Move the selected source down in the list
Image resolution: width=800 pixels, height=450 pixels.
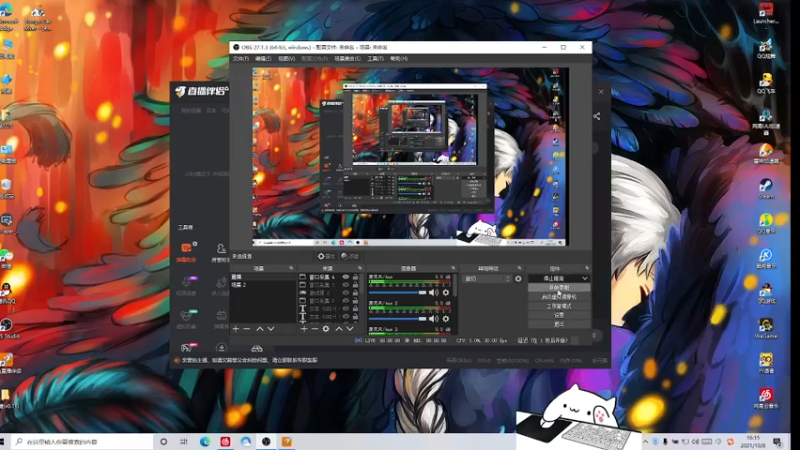[350, 329]
